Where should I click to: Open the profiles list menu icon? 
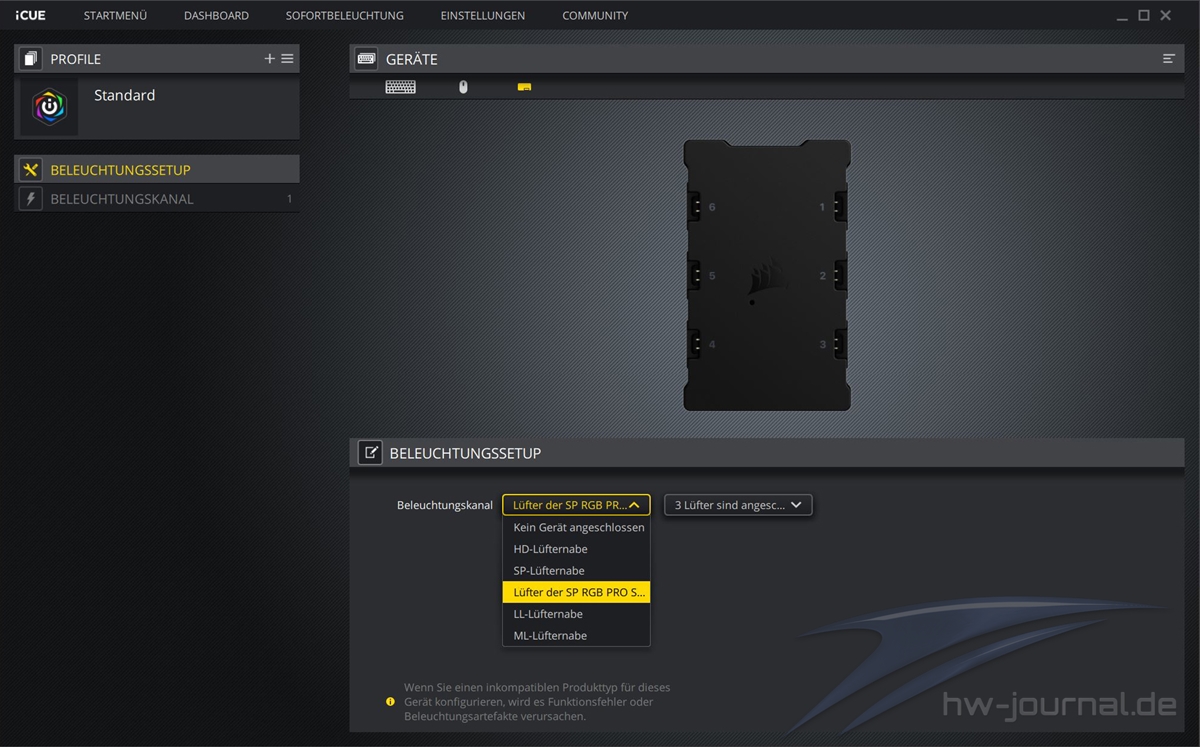(x=287, y=59)
